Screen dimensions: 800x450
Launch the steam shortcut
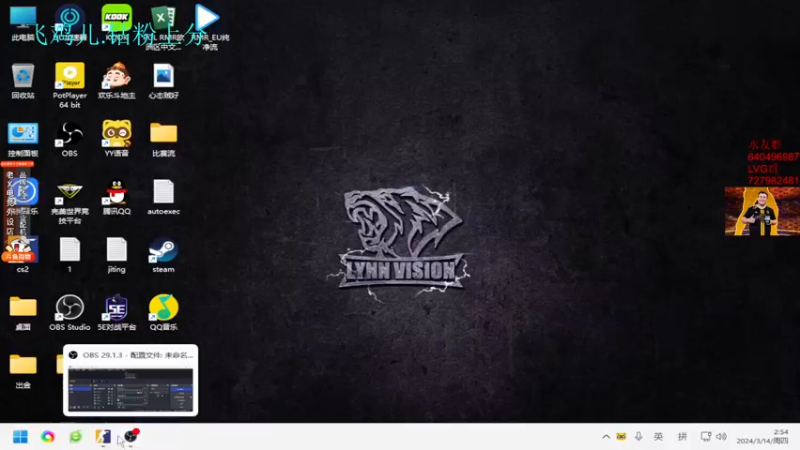(163, 254)
